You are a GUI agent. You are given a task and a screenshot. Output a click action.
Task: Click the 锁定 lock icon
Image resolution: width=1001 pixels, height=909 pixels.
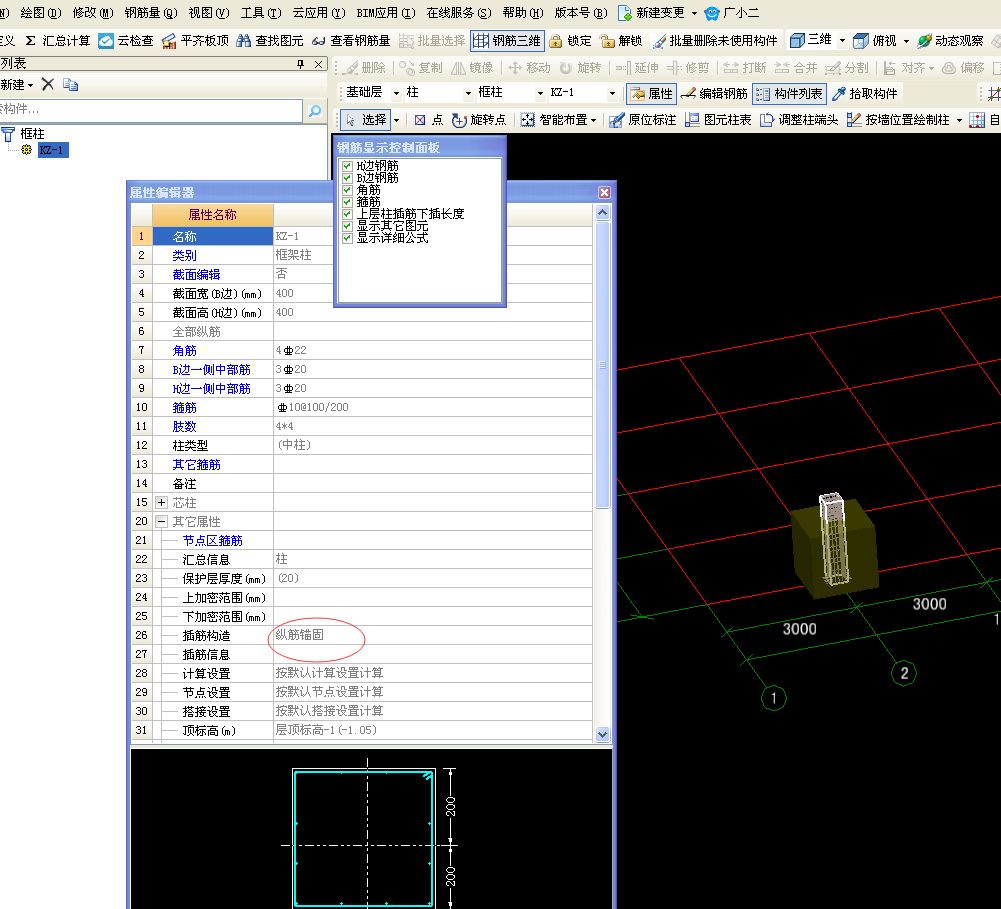555,41
